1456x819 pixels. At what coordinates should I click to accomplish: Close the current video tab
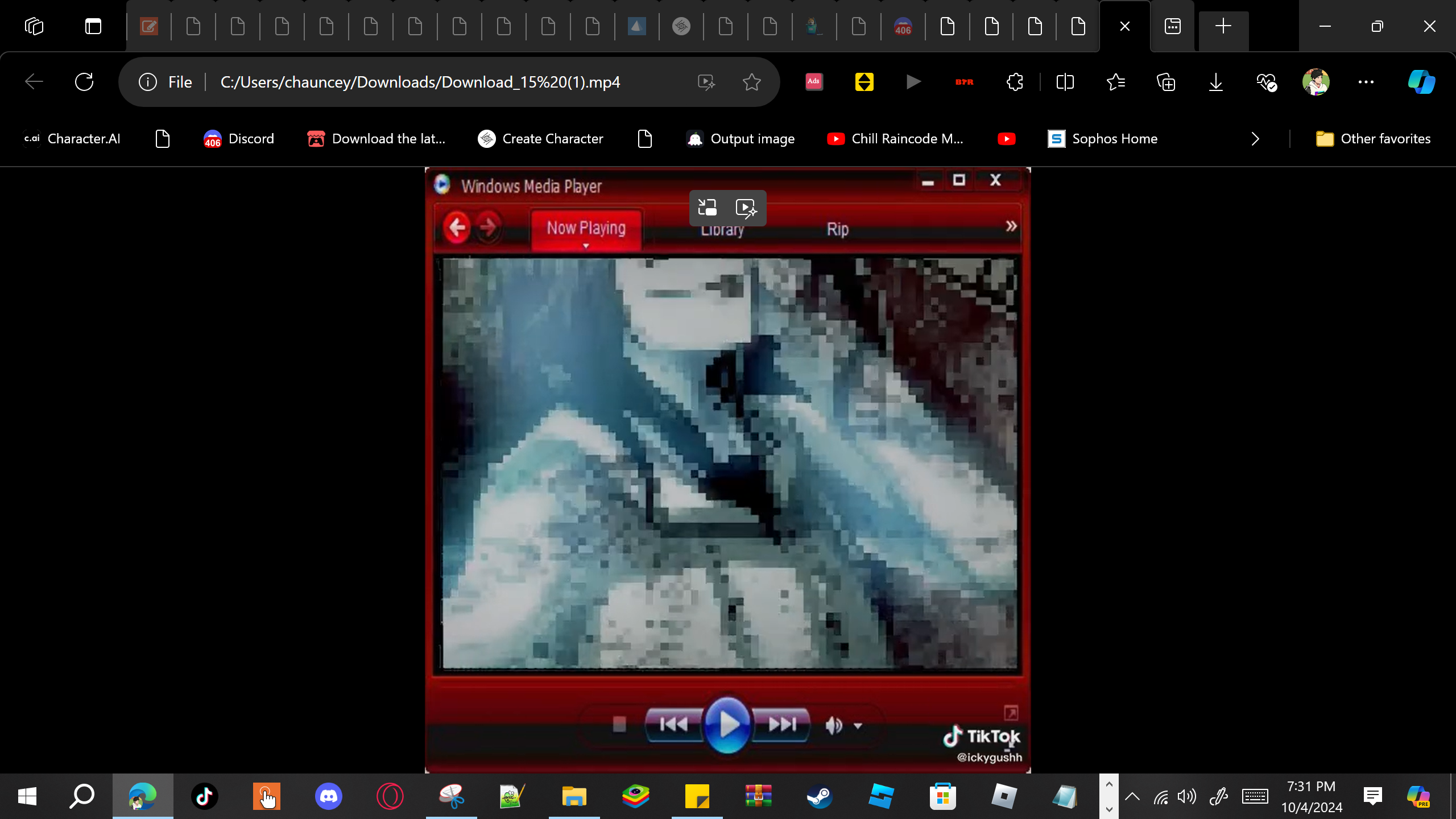click(1125, 26)
